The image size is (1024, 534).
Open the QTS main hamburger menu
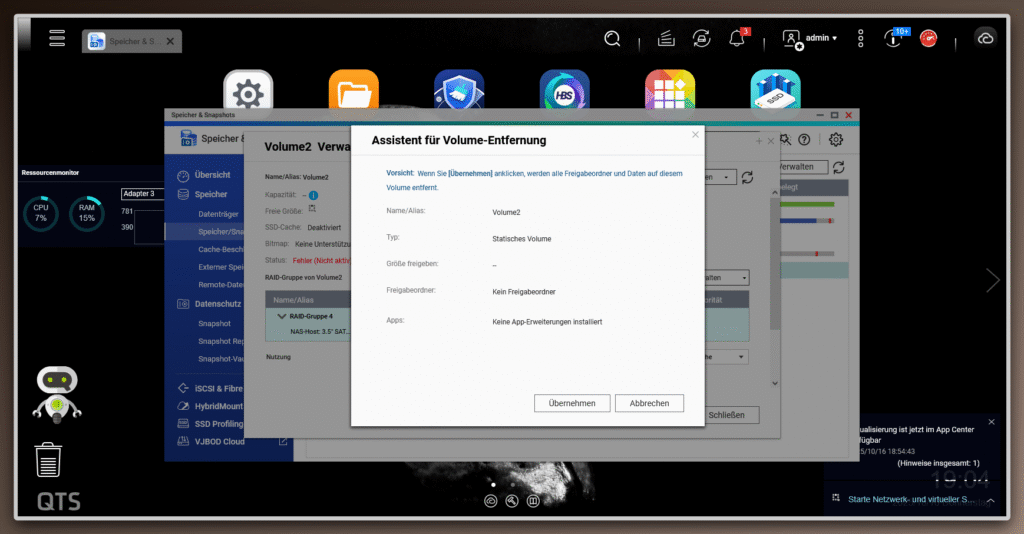57,38
